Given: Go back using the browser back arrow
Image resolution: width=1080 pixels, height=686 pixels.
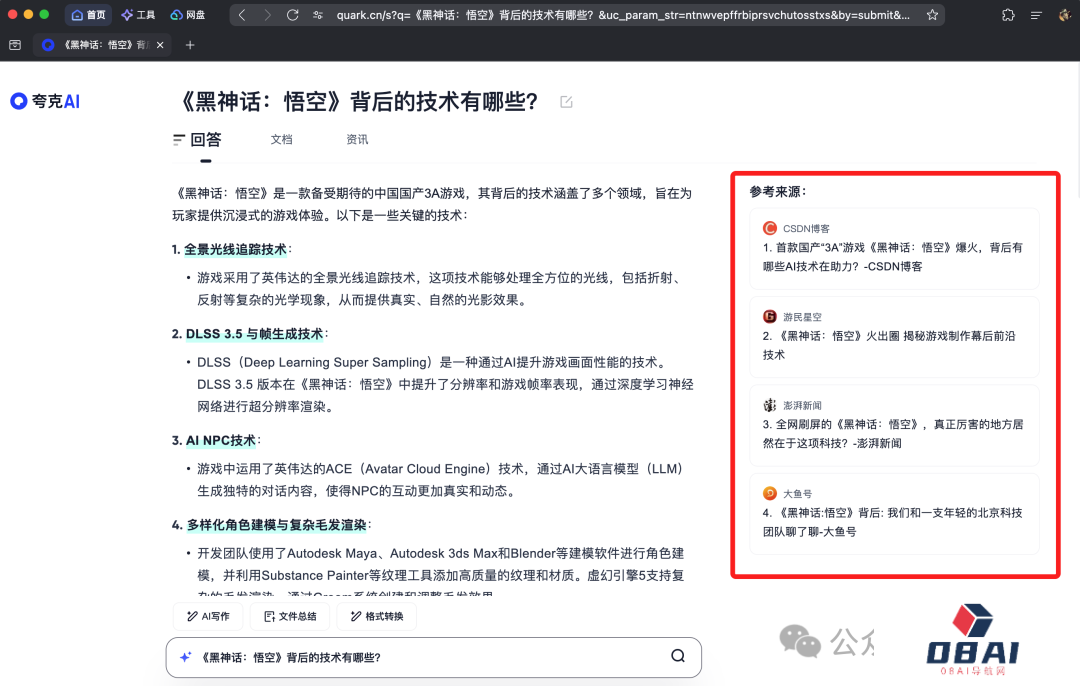Looking at the screenshot, I should coord(243,15).
